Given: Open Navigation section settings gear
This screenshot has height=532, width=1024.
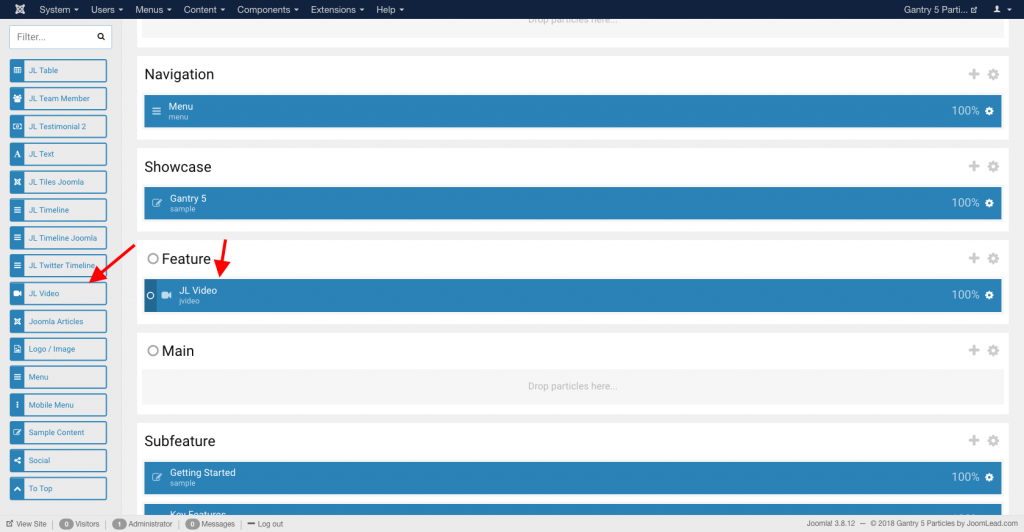Looking at the screenshot, I should [x=993, y=74].
